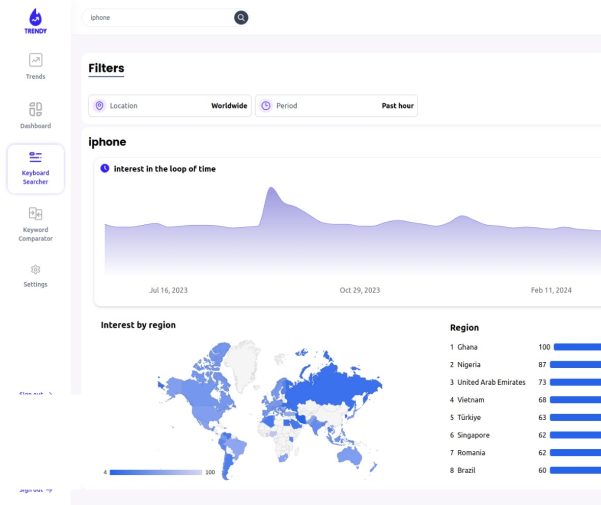Screen dimensions: 601x505
Task: Click the Sign out arrow icon
Action: 49,490
